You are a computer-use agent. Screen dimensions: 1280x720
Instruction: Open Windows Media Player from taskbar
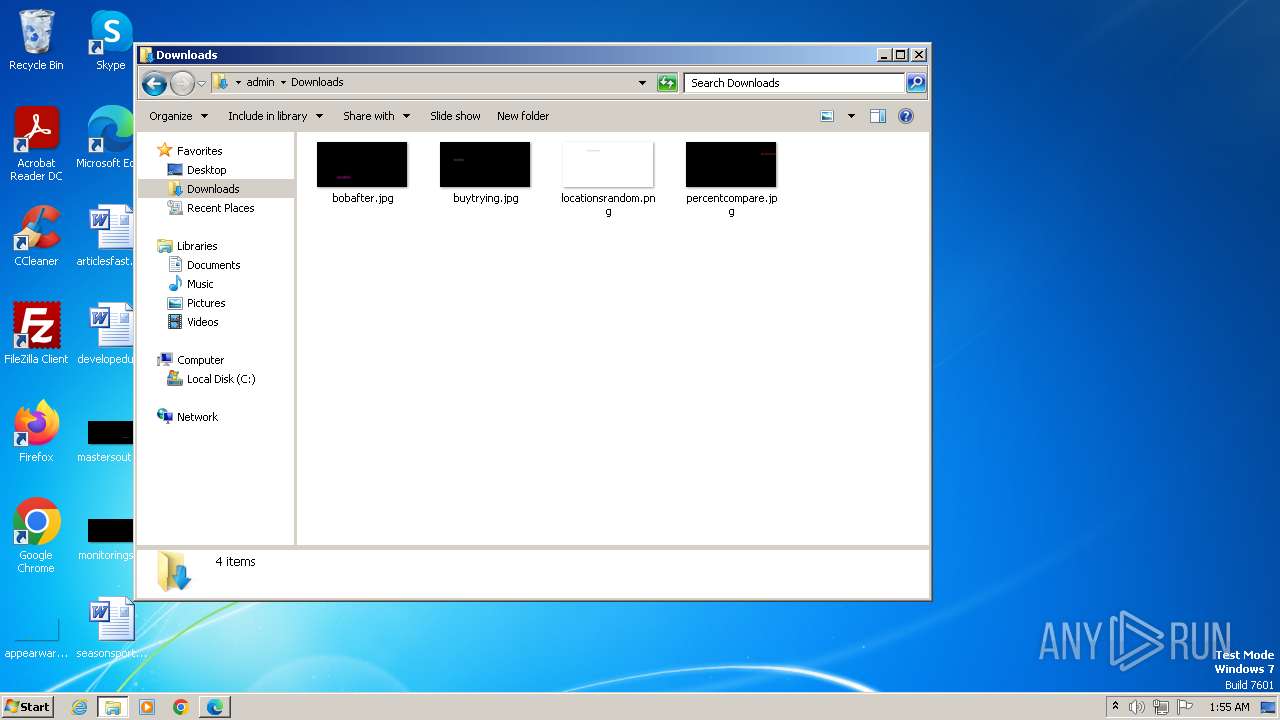click(x=147, y=707)
